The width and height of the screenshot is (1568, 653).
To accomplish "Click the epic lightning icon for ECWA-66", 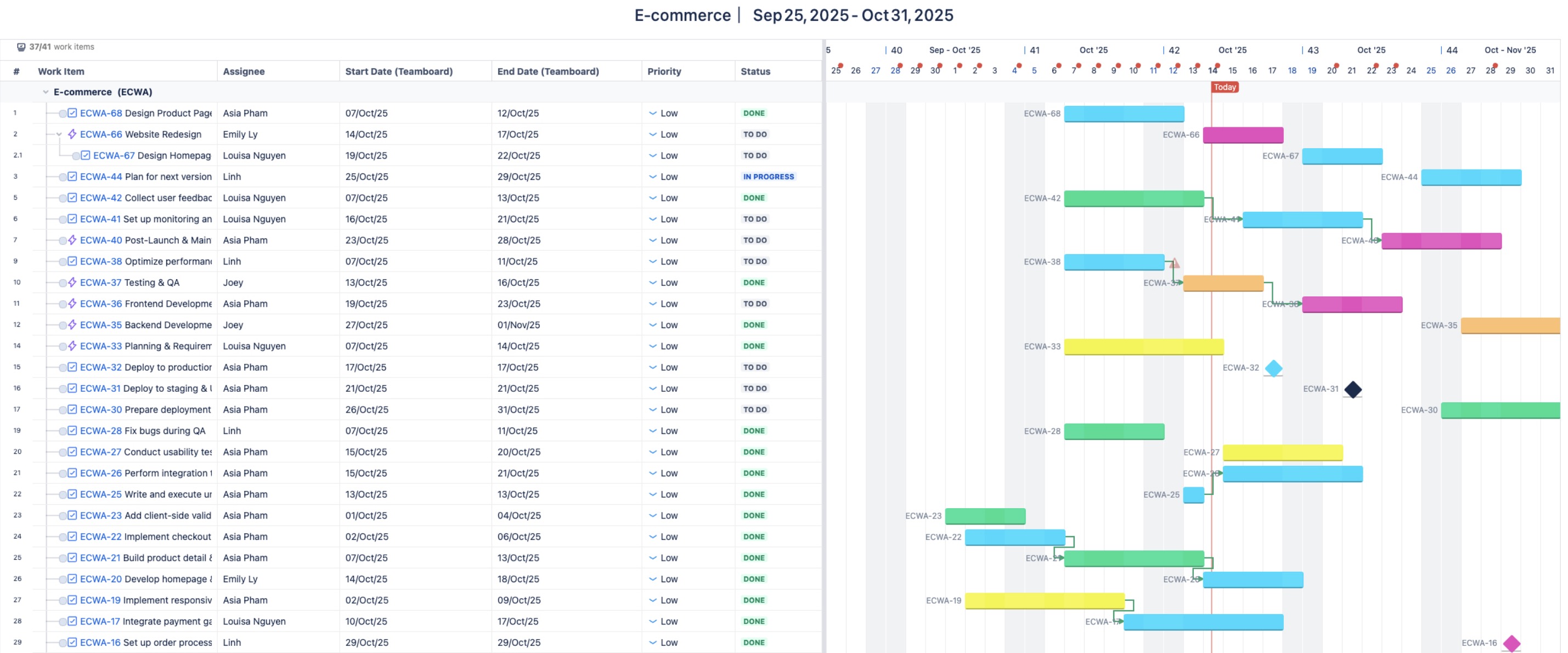I will click(72, 134).
